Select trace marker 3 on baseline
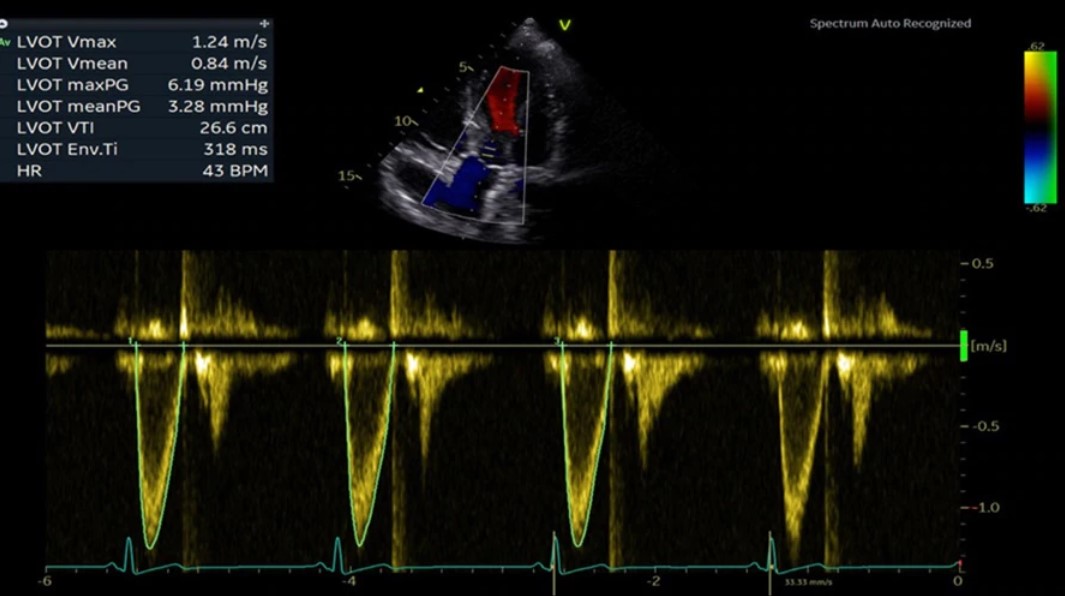 [x=557, y=342]
